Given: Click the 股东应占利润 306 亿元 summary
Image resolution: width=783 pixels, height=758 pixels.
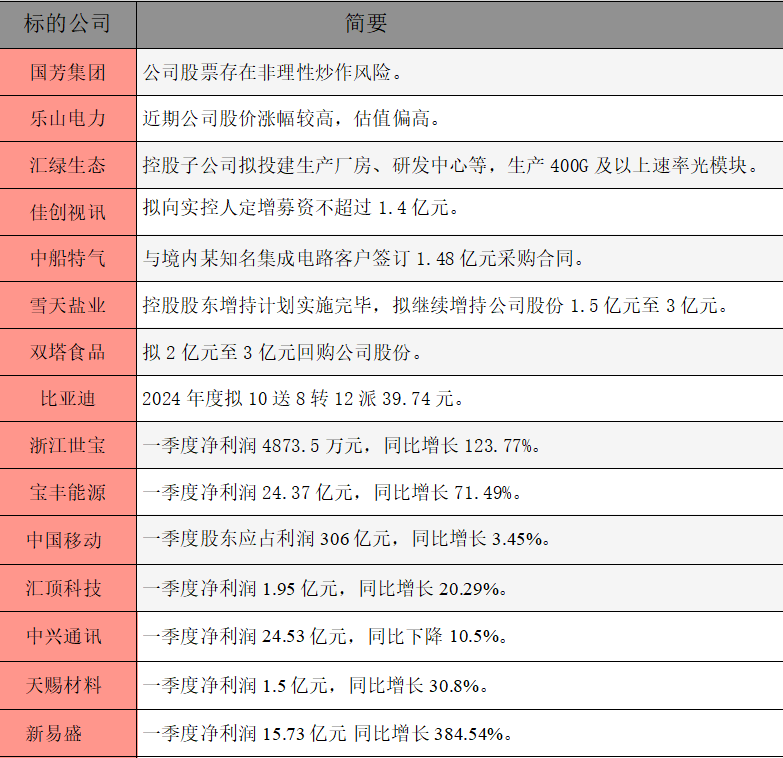Looking at the screenshot, I should click(347, 539).
